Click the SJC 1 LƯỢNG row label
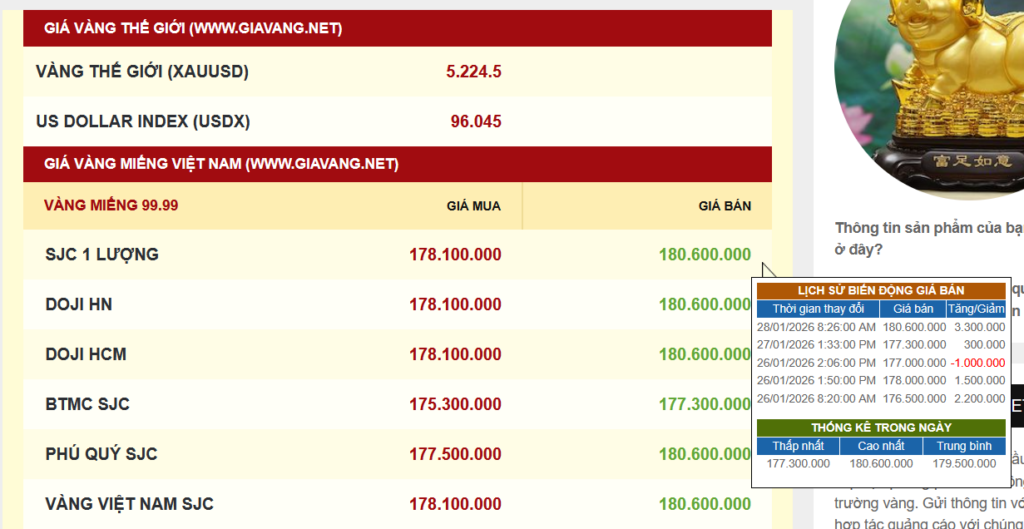 point(102,255)
